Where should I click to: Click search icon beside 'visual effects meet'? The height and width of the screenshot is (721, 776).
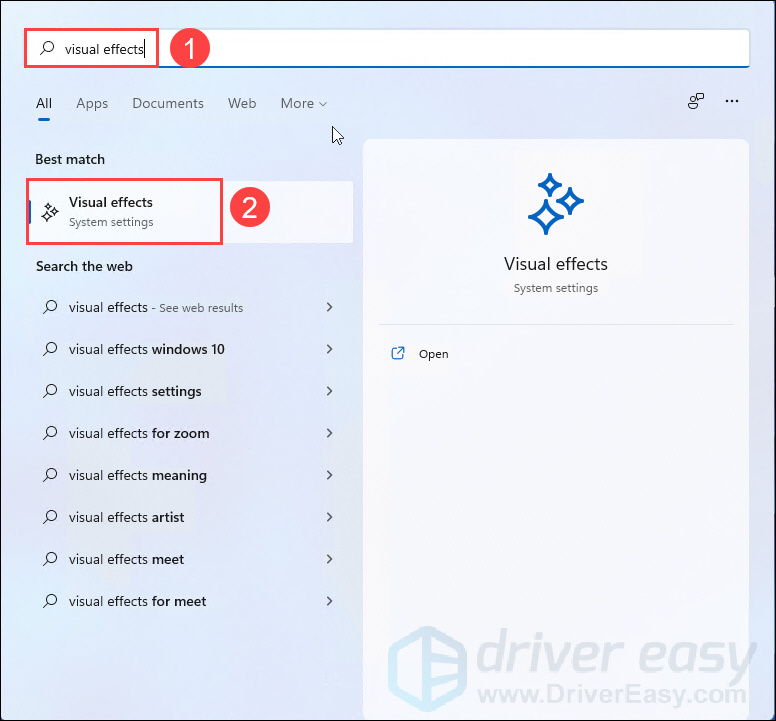click(50, 559)
